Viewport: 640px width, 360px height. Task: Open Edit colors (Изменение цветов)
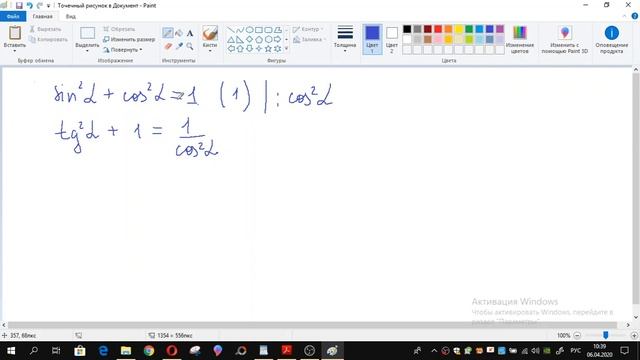(520, 40)
